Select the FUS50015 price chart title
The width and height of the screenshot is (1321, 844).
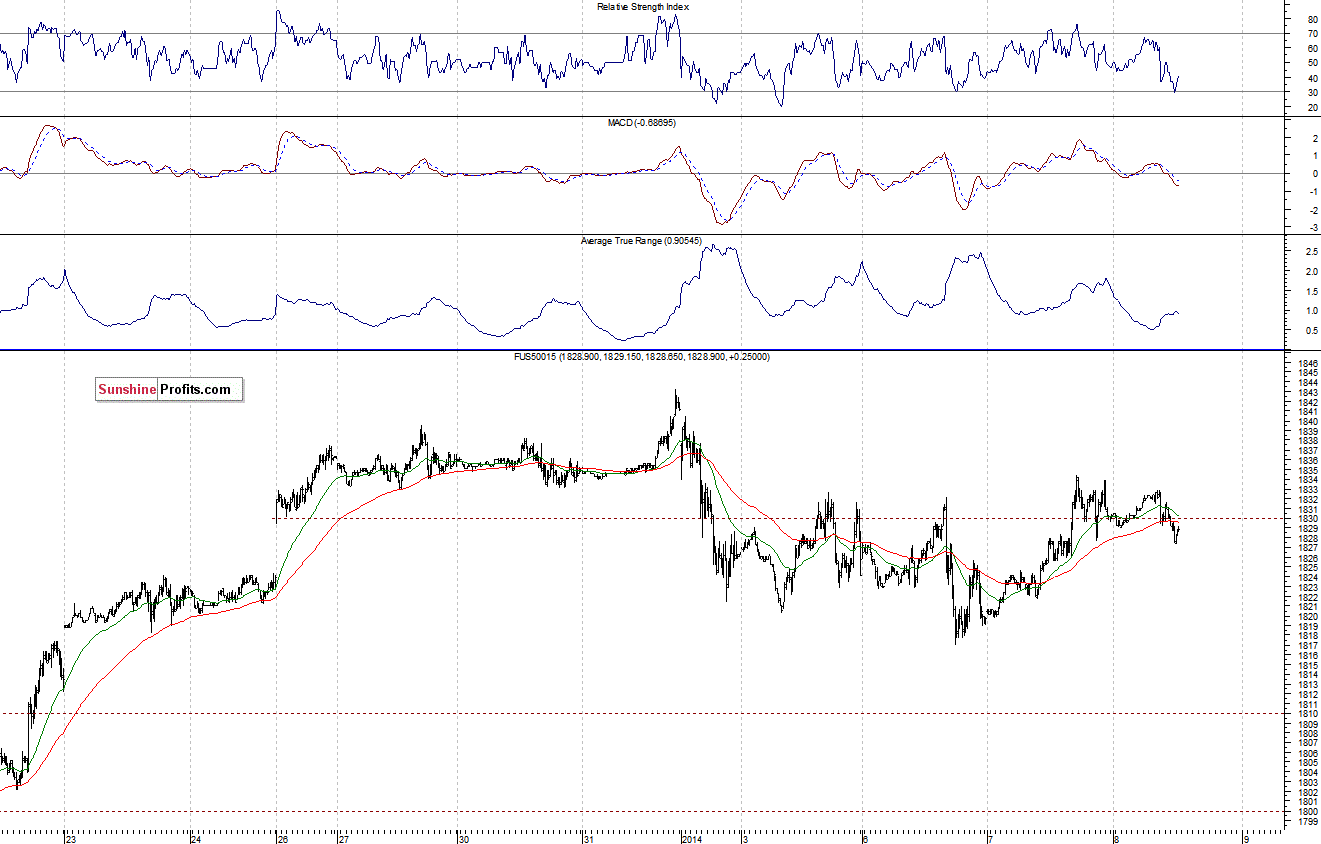(643, 356)
